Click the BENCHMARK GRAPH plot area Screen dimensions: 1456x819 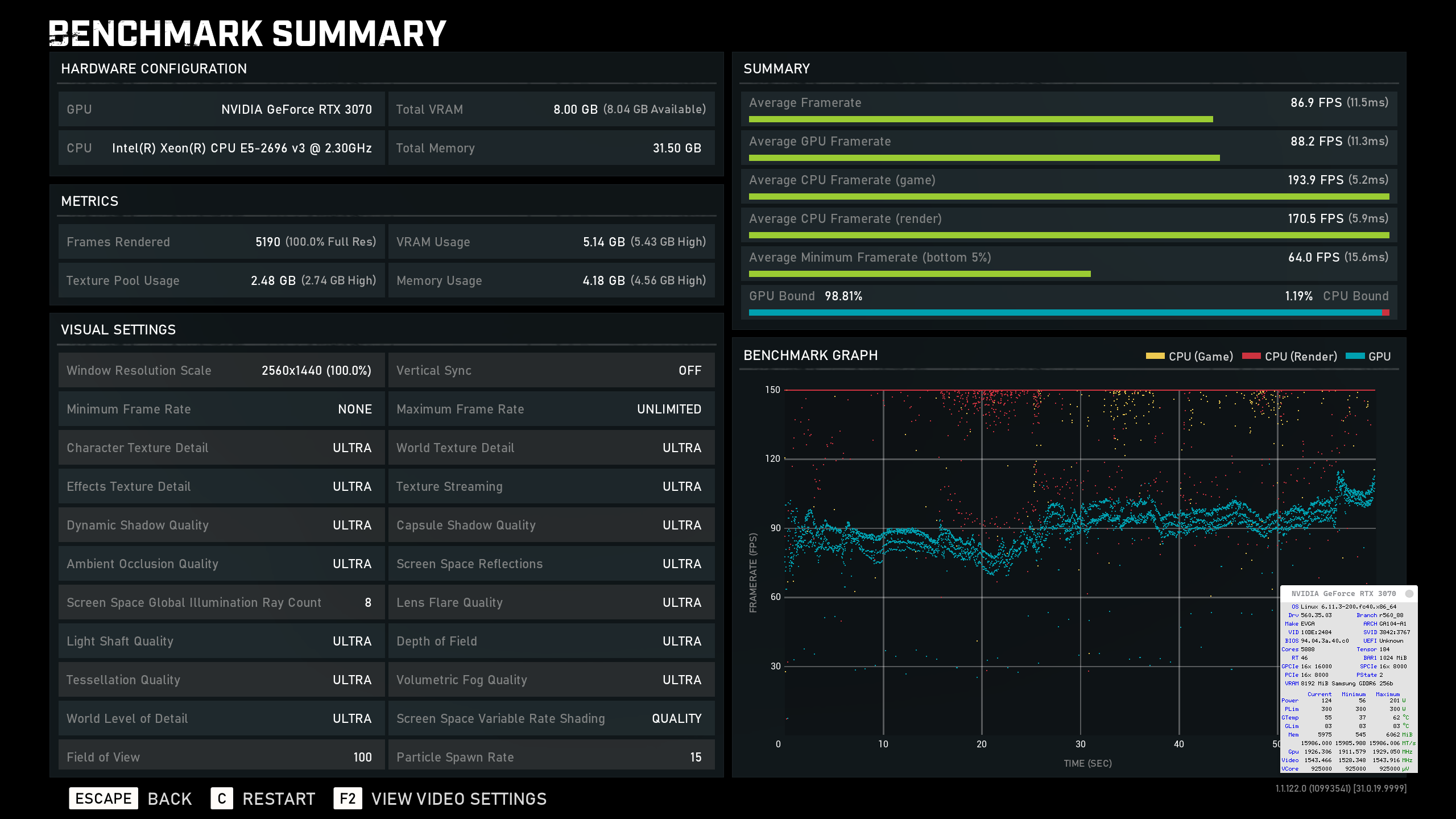point(1079,562)
